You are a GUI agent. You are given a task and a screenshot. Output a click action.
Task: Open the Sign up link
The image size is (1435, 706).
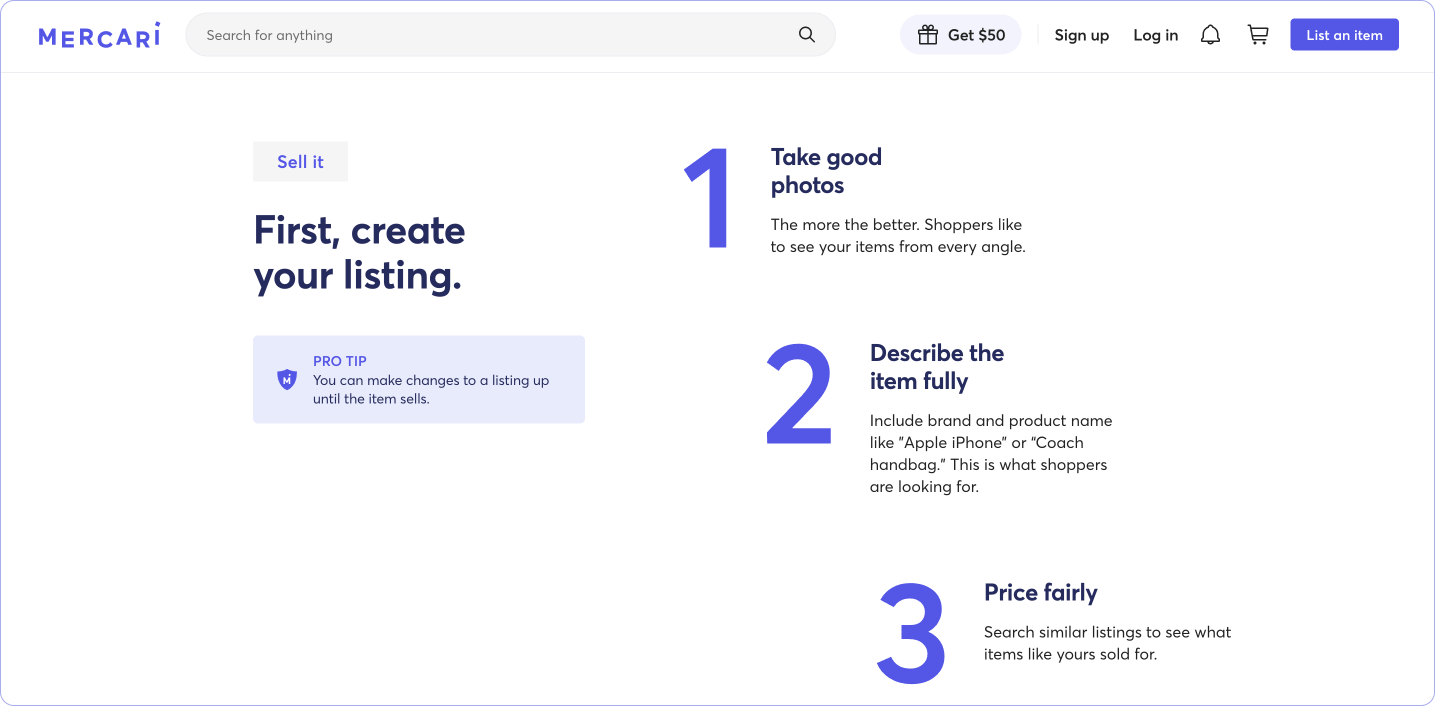coord(1081,34)
